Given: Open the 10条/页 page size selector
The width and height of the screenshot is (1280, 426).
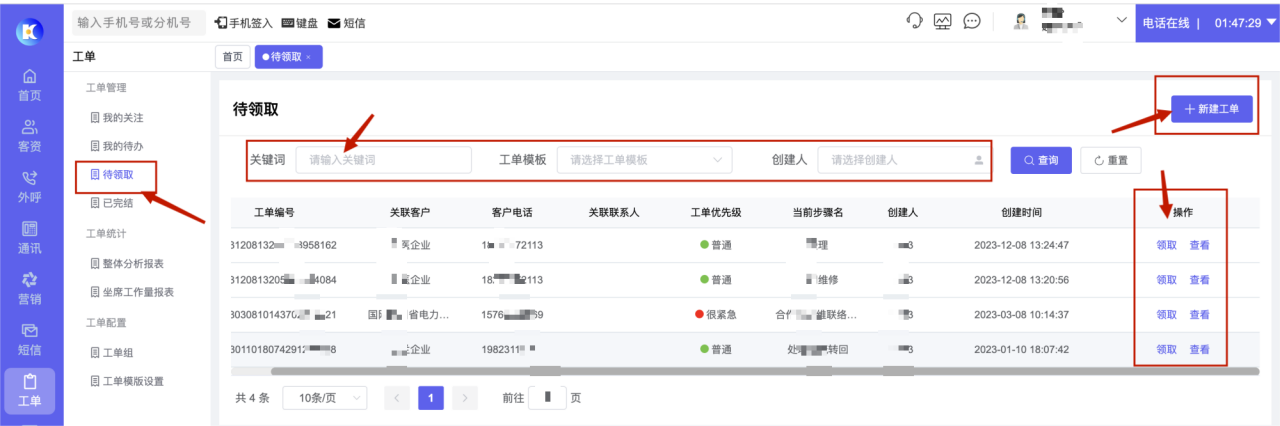Looking at the screenshot, I should click(324, 398).
